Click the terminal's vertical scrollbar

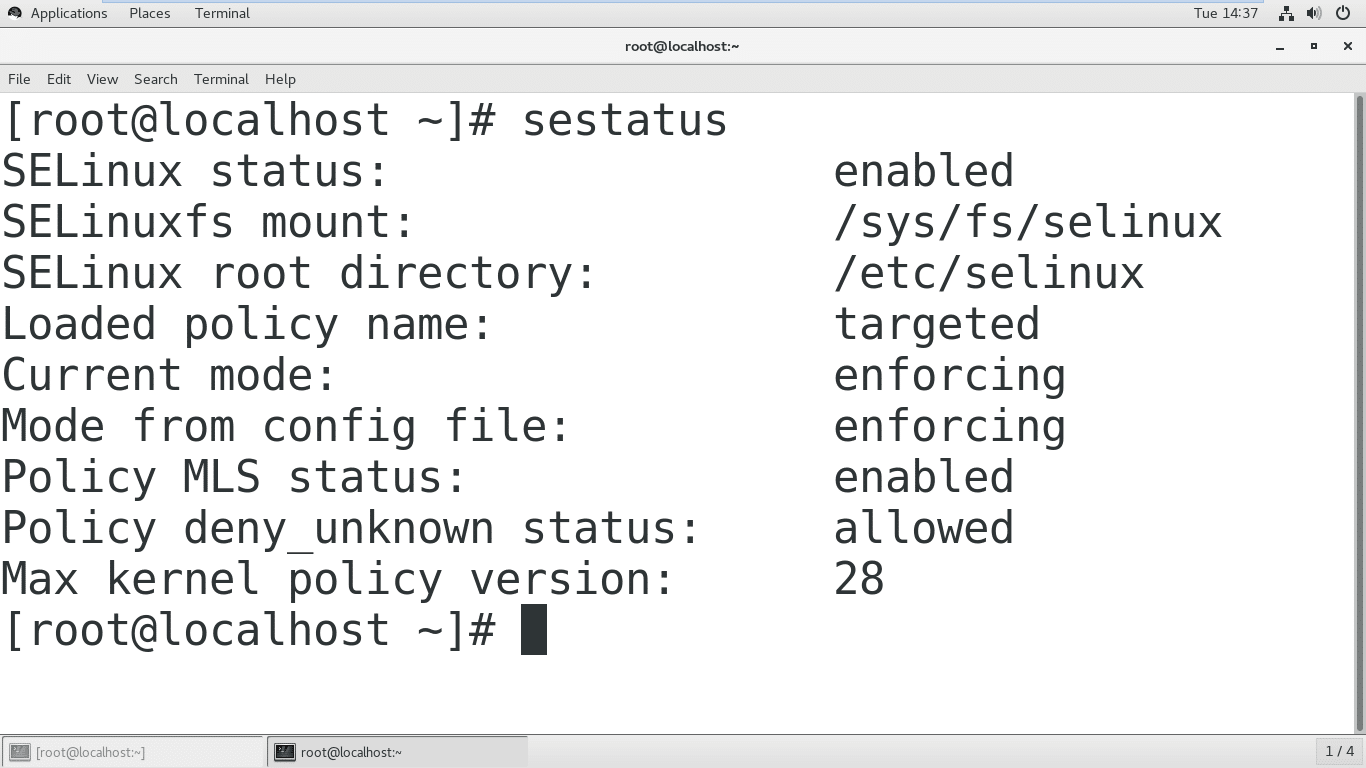(1359, 400)
